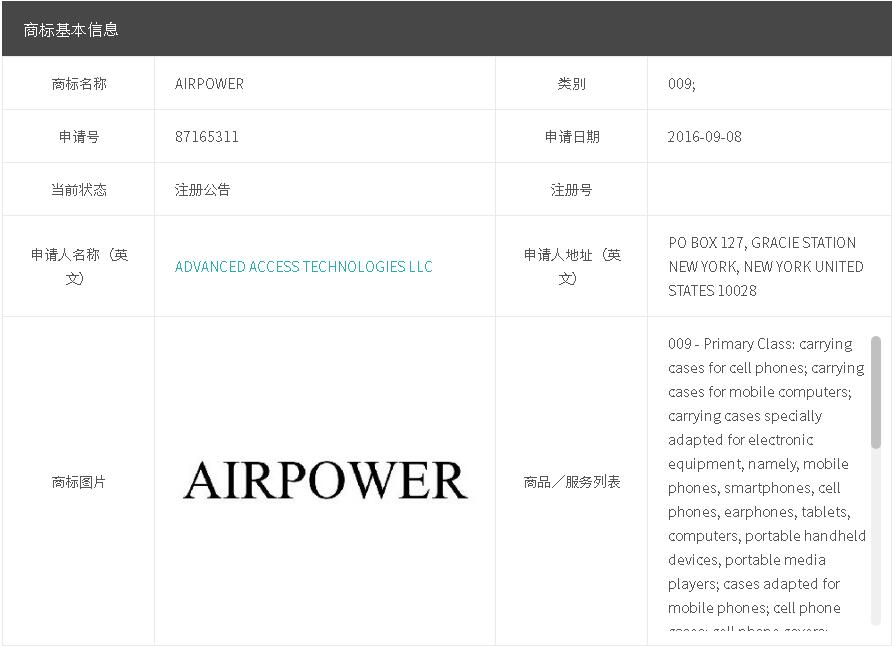
Task: Select the PO BOX 127 address text
Action: coord(766,266)
